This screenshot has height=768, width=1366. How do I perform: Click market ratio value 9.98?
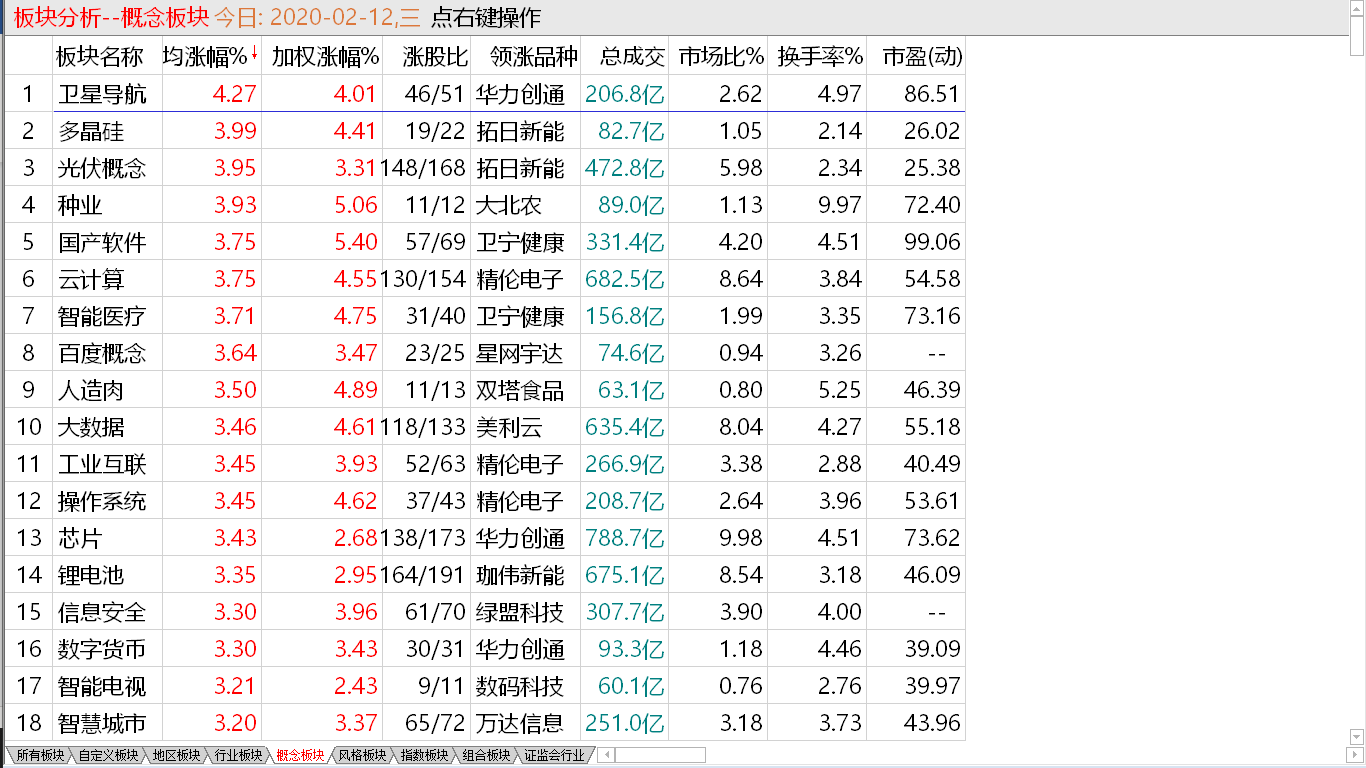tap(740, 538)
